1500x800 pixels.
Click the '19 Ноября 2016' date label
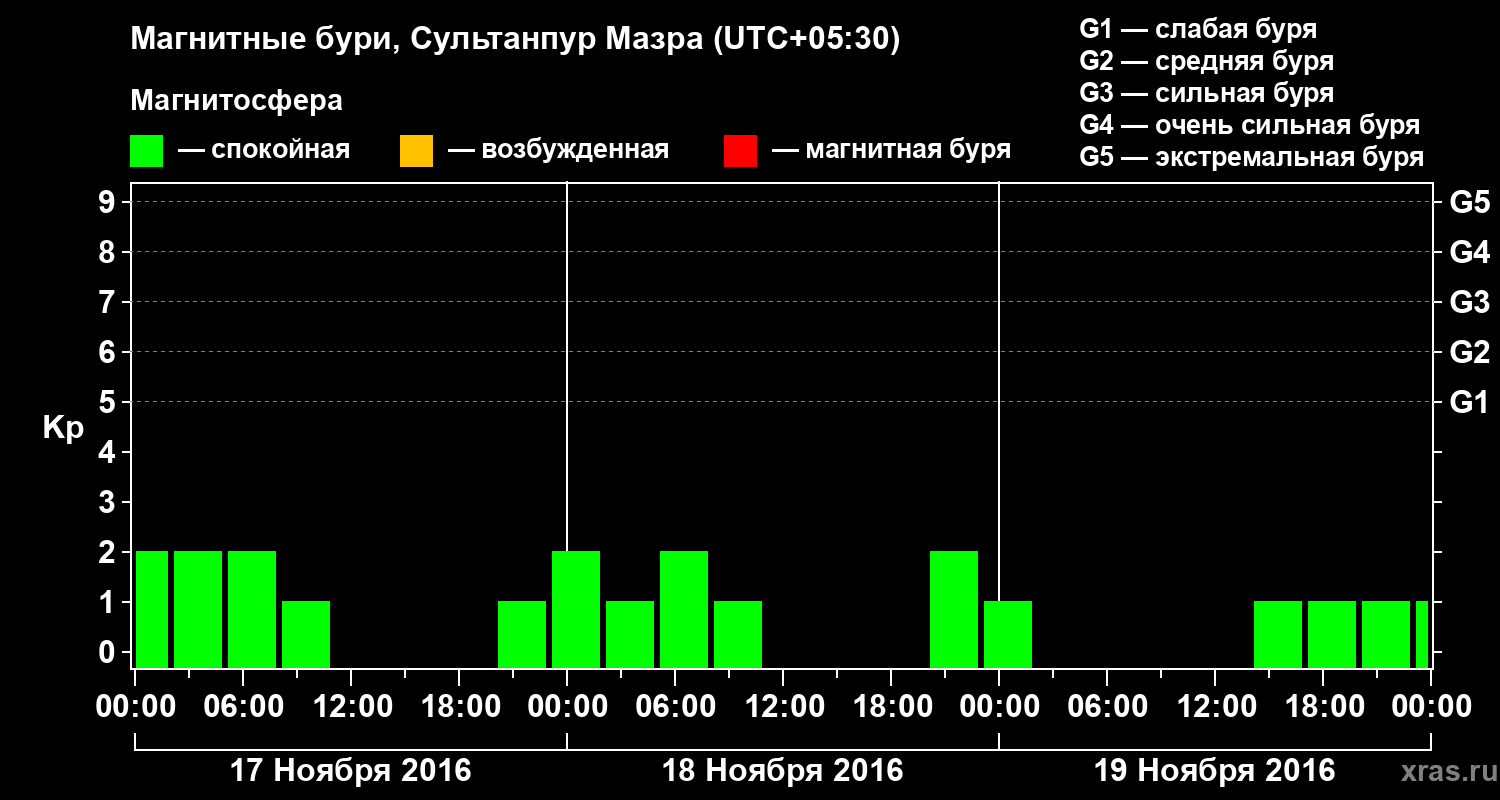point(1214,771)
